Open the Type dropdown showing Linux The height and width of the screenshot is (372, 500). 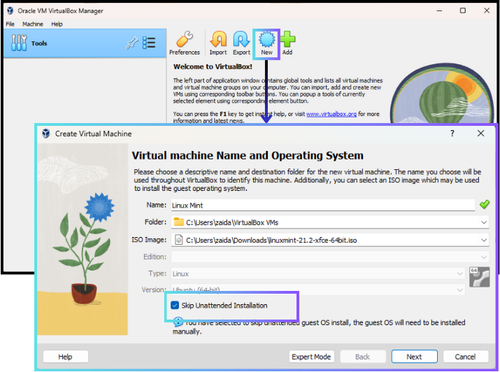click(x=460, y=274)
